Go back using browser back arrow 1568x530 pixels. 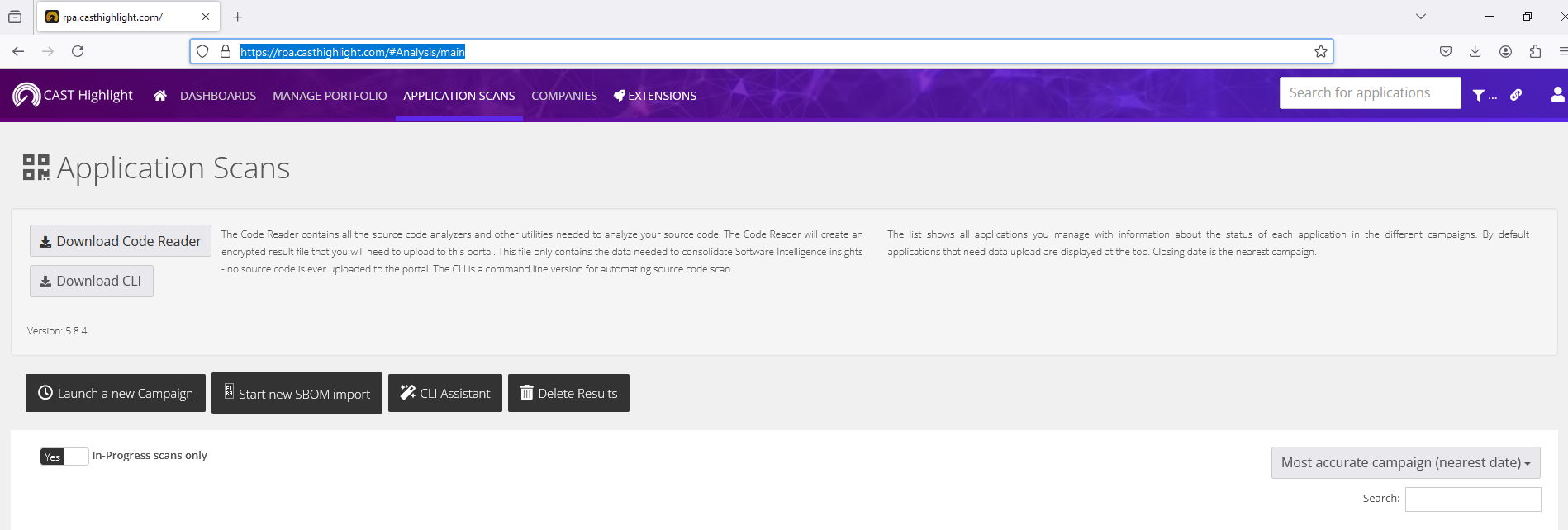18,51
